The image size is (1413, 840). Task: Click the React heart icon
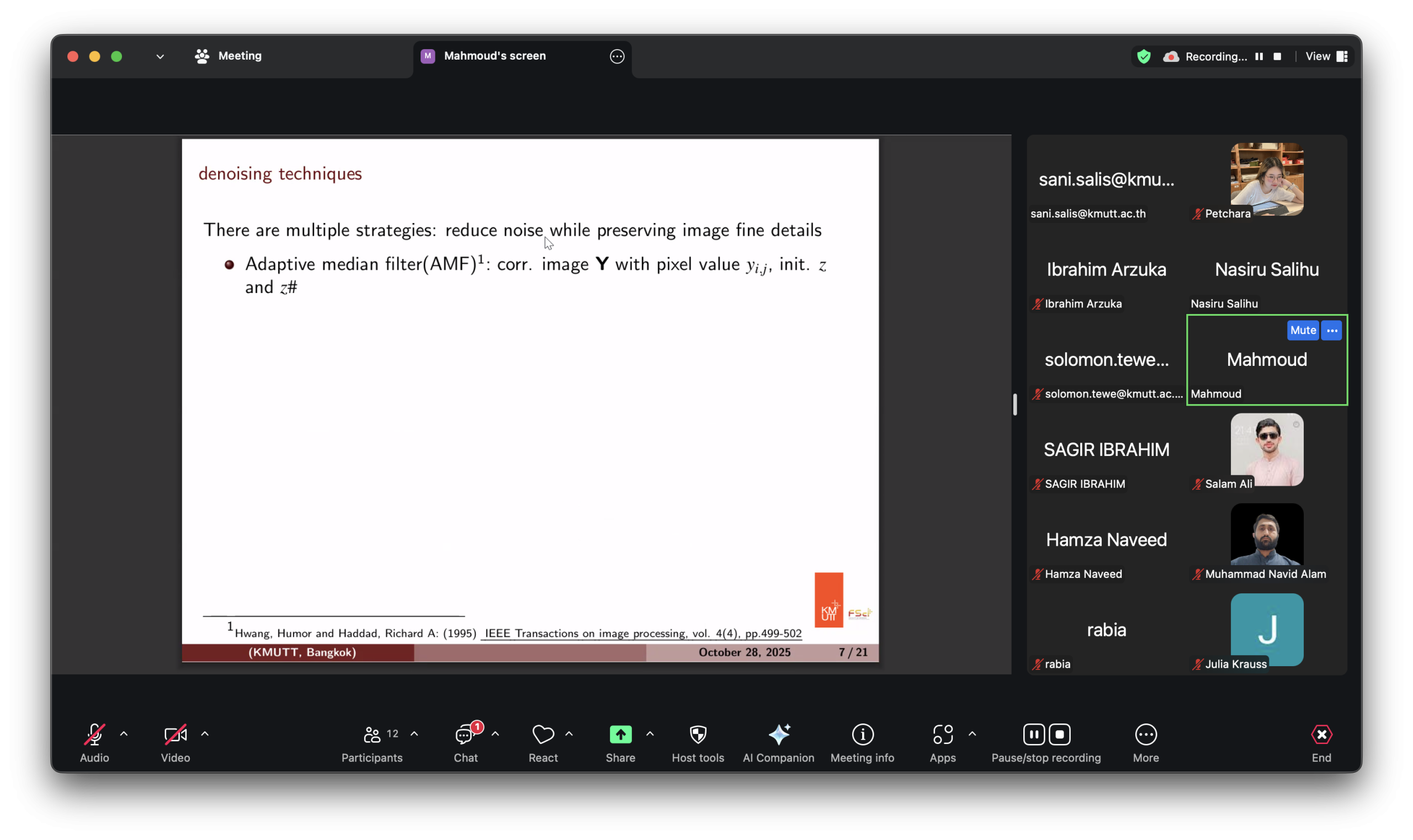tap(543, 735)
